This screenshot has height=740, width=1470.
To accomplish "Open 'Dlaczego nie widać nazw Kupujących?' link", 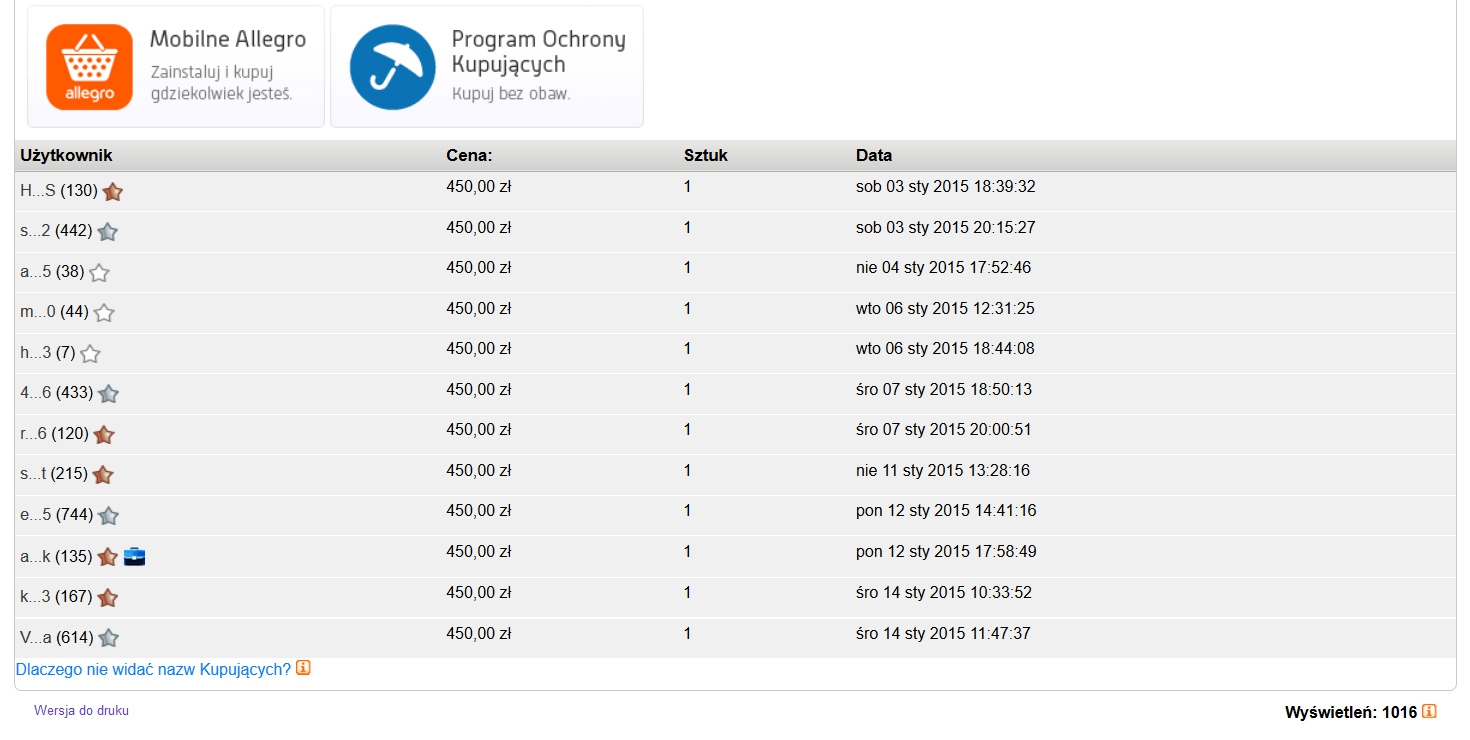I will (153, 669).
